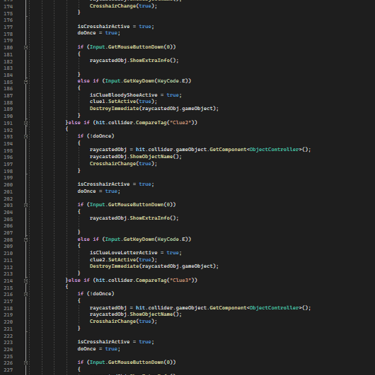Image resolution: width=375 pixels, height=375 pixels.
Task: Click ObjectController type on line 218
Action: (274, 308)
